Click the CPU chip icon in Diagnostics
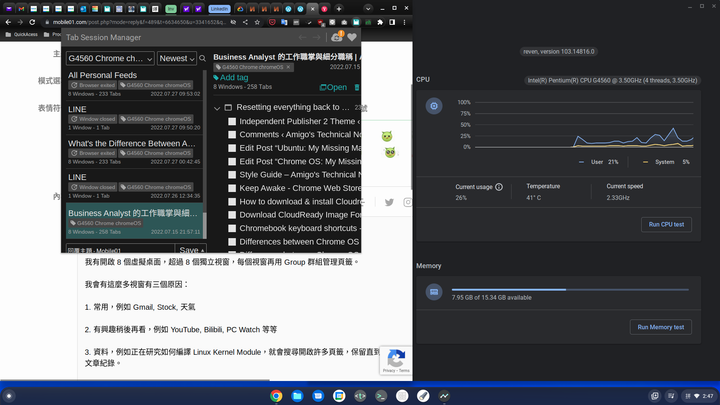 (x=434, y=106)
